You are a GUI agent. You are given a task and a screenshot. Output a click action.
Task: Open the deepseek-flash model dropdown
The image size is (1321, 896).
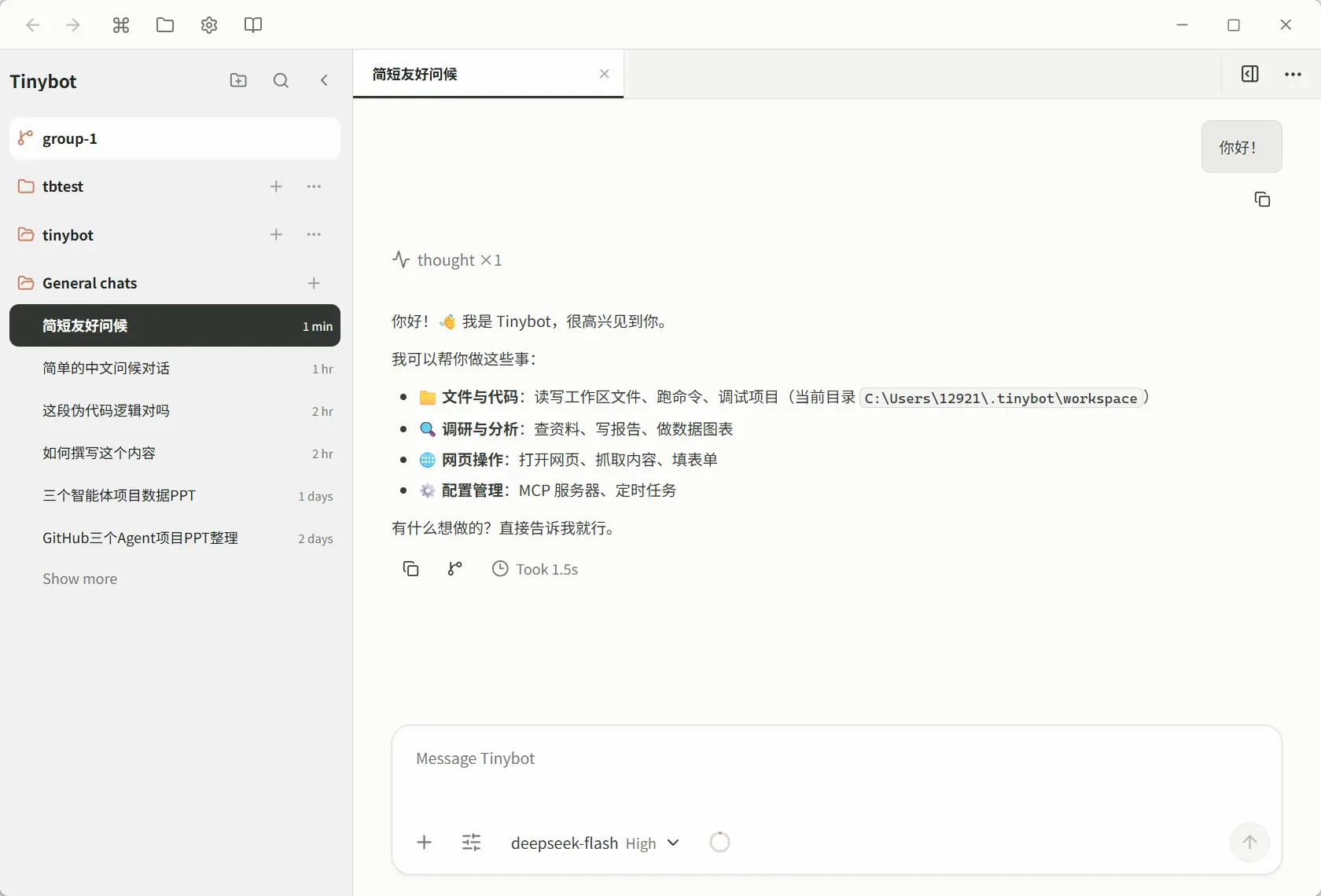(594, 843)
